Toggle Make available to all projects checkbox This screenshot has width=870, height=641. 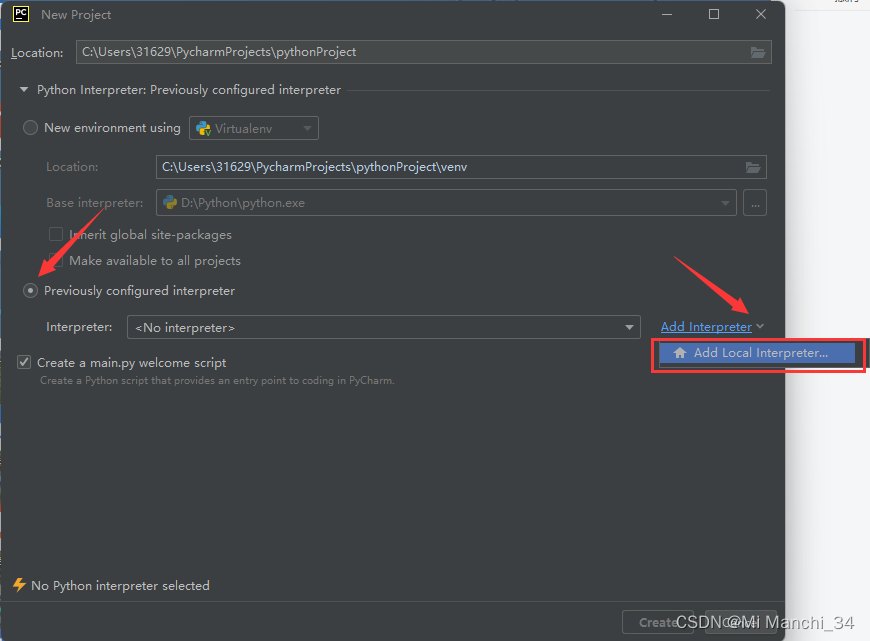[55, 260]
